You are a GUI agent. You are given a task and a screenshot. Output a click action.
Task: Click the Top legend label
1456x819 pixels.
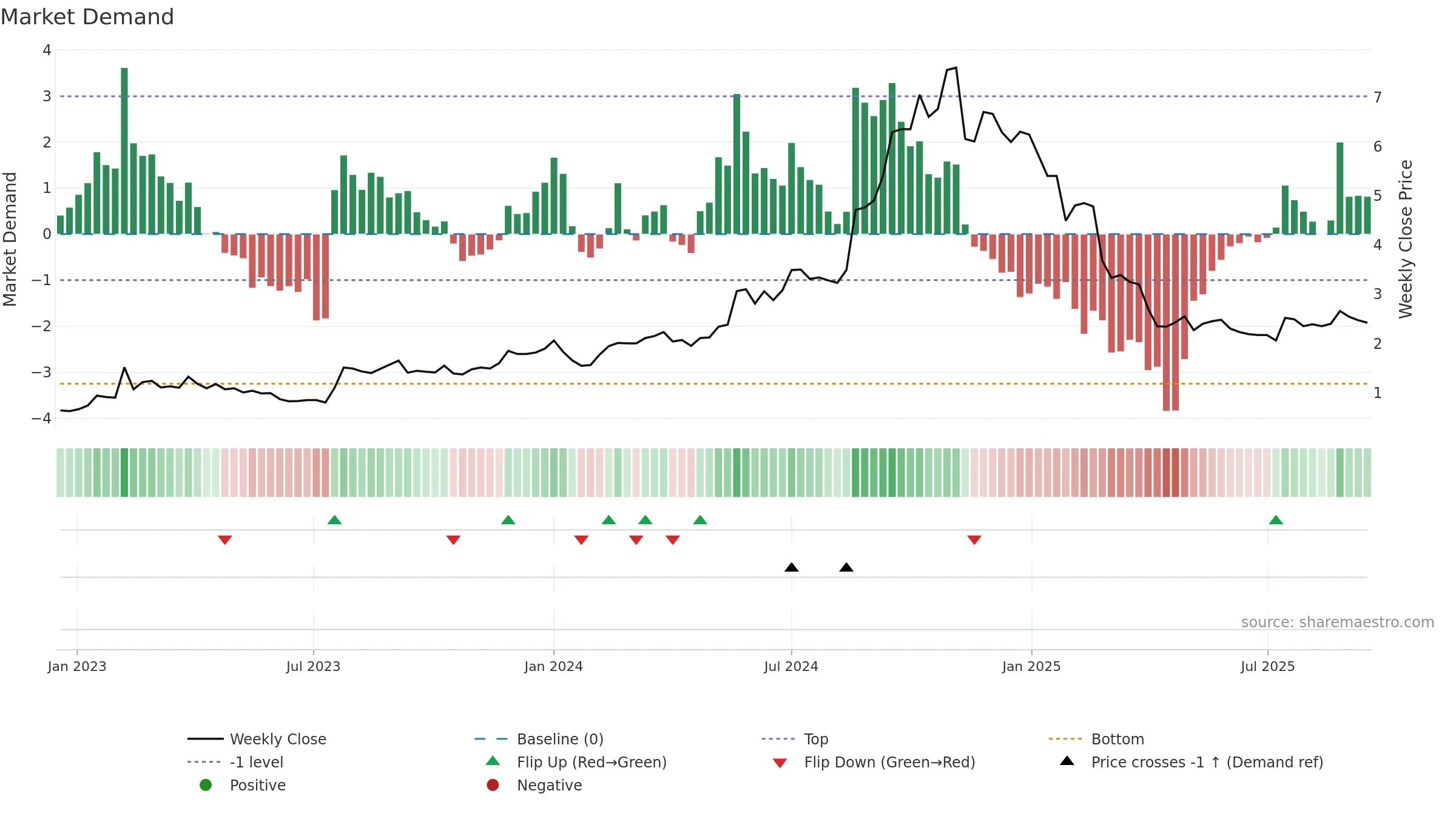coord(816,739)
